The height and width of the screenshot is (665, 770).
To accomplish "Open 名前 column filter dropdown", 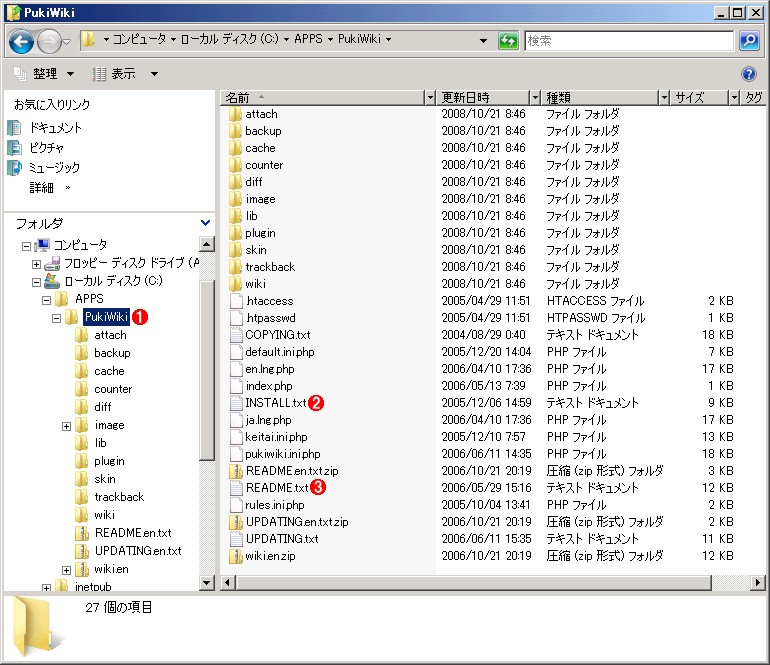I will coord(430,97).
